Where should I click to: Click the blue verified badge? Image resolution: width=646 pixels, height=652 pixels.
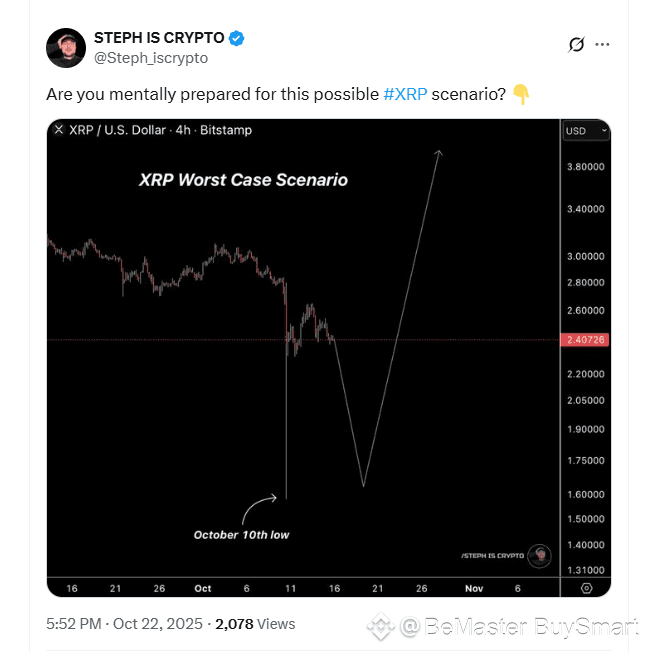click(237, 38)
